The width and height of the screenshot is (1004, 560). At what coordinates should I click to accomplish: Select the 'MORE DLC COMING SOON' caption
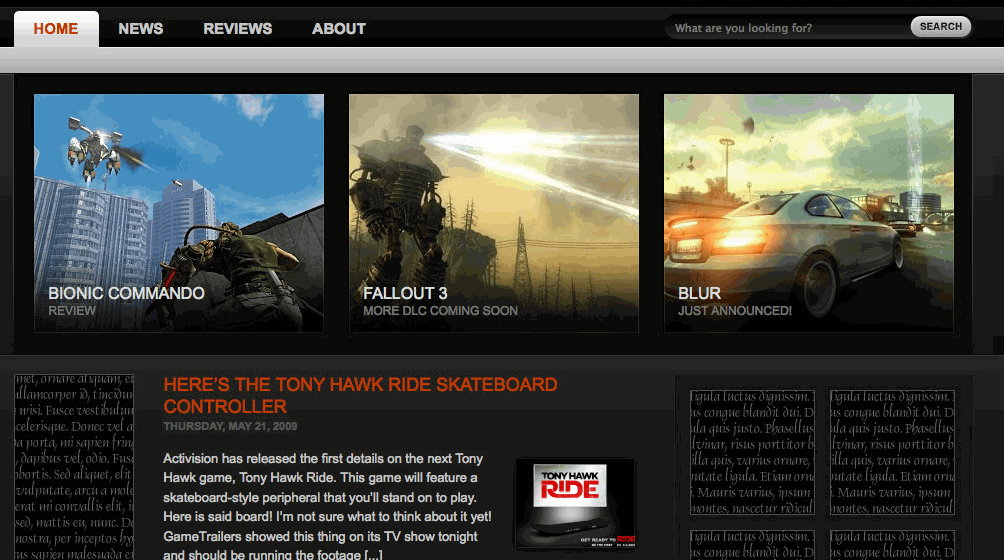(x=441, y=311)
